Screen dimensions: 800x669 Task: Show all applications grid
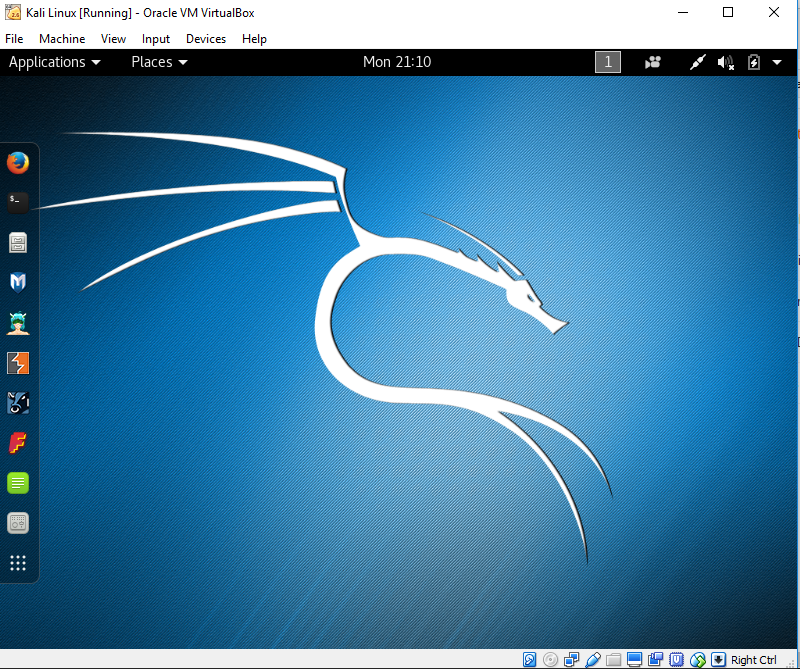click(18, 563)
